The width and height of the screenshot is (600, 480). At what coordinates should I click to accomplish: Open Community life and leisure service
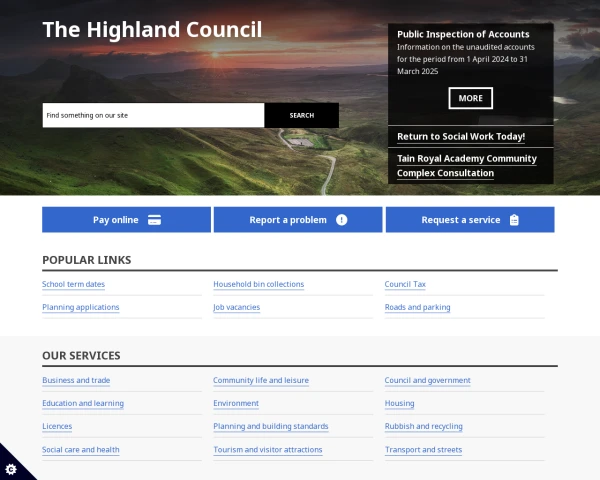tap(261, 380)
